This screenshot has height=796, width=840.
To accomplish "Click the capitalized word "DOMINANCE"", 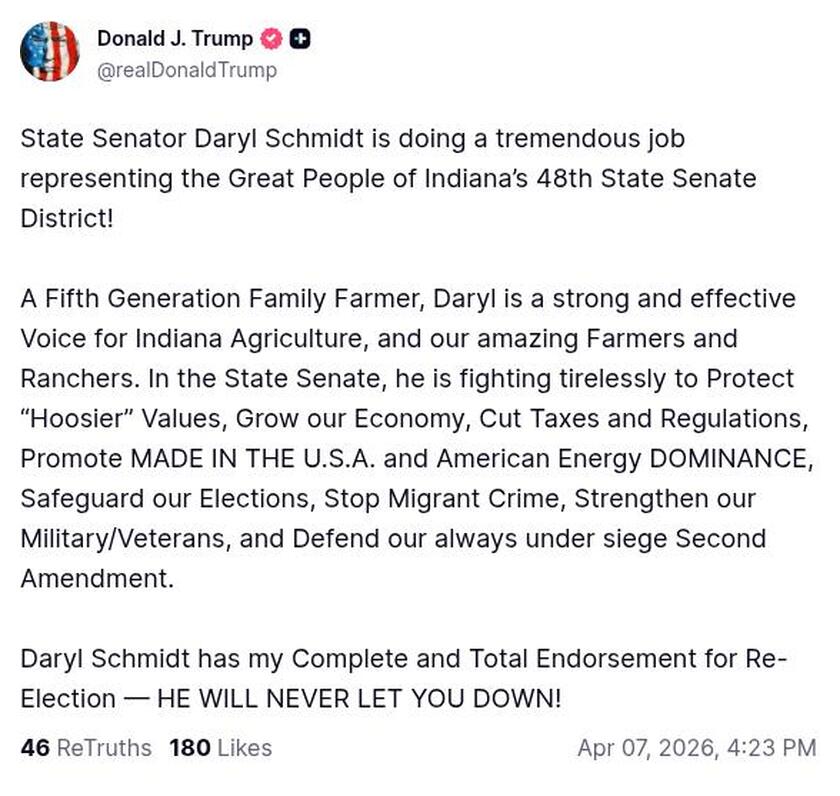I will click(x=728, y=458).
